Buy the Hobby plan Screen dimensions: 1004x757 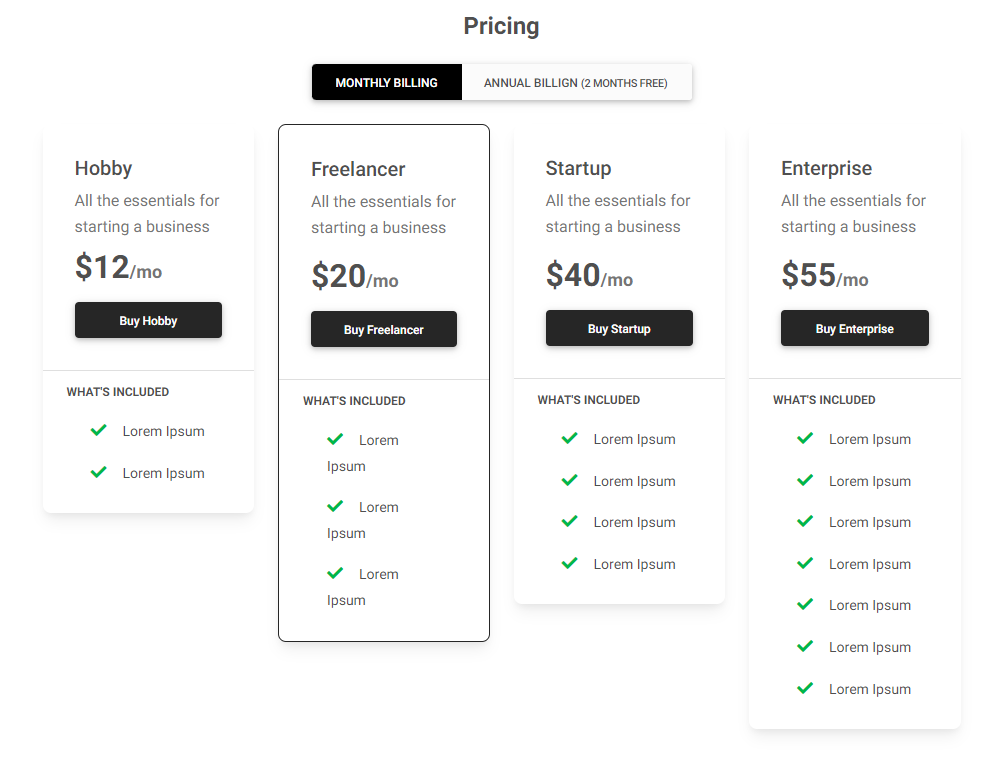click(148, 320)
